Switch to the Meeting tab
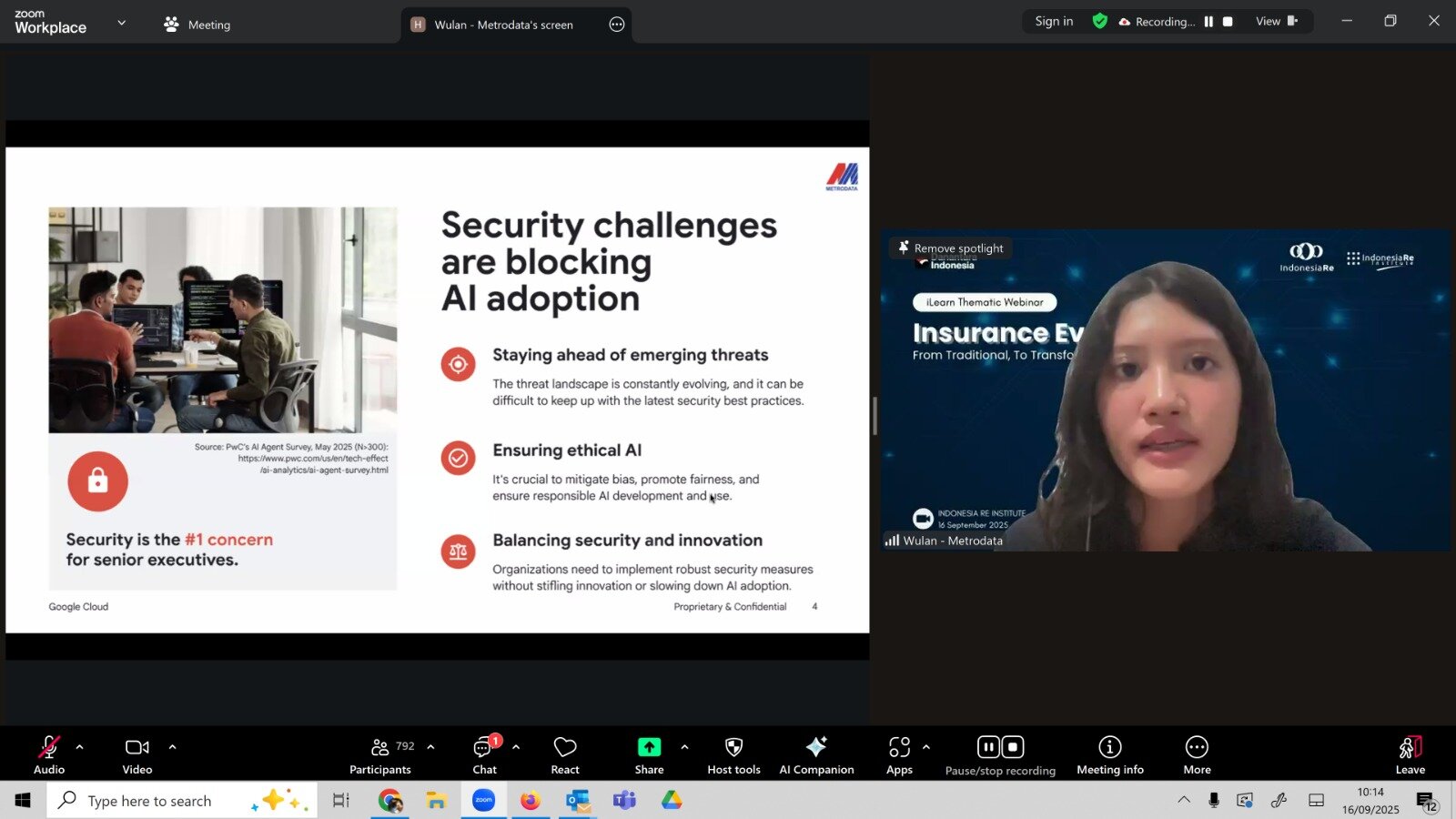The image size is (1456, 819). pyautogui.click(x=197, y=25)
